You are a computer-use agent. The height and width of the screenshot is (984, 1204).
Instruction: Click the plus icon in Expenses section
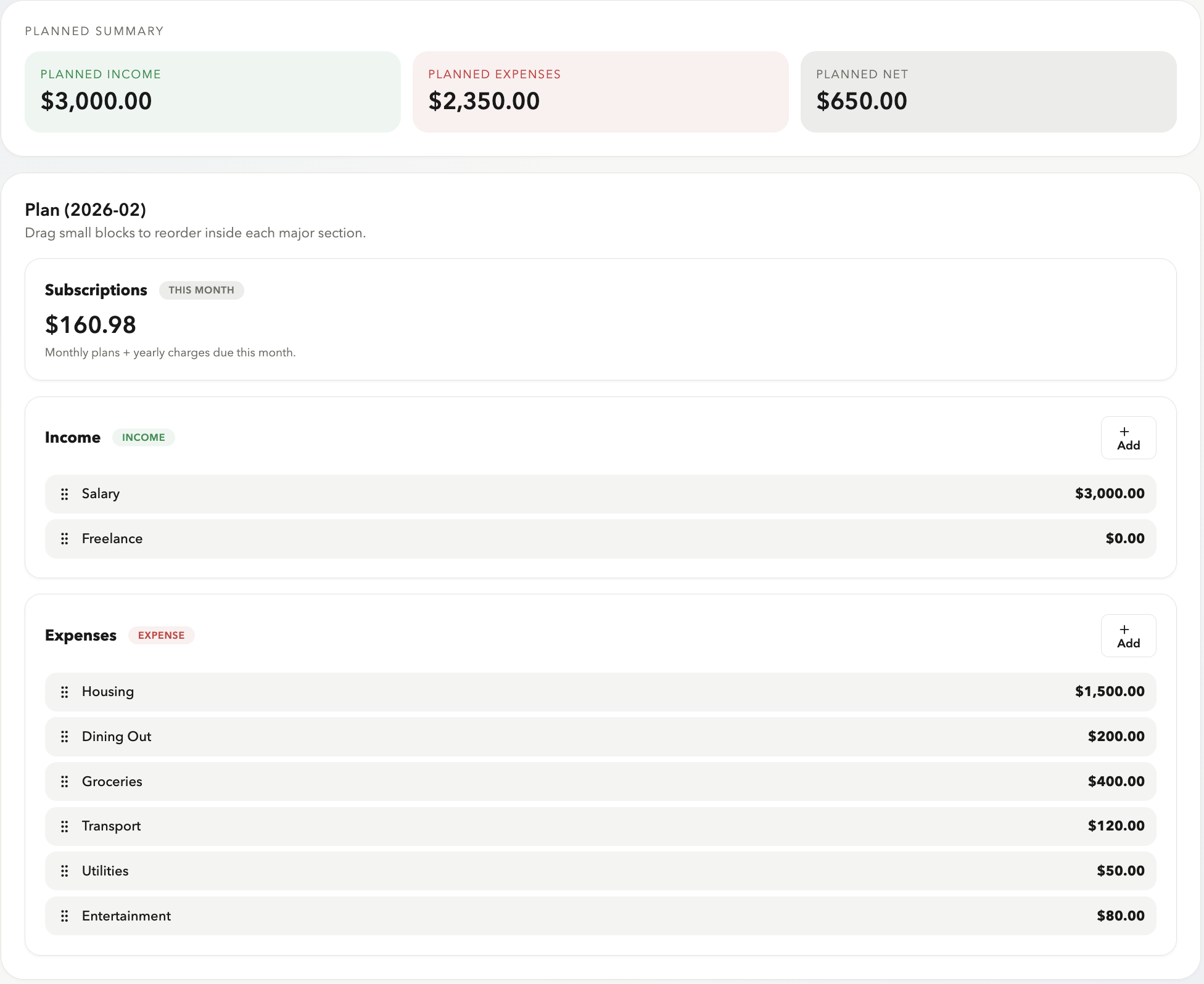1124,629
